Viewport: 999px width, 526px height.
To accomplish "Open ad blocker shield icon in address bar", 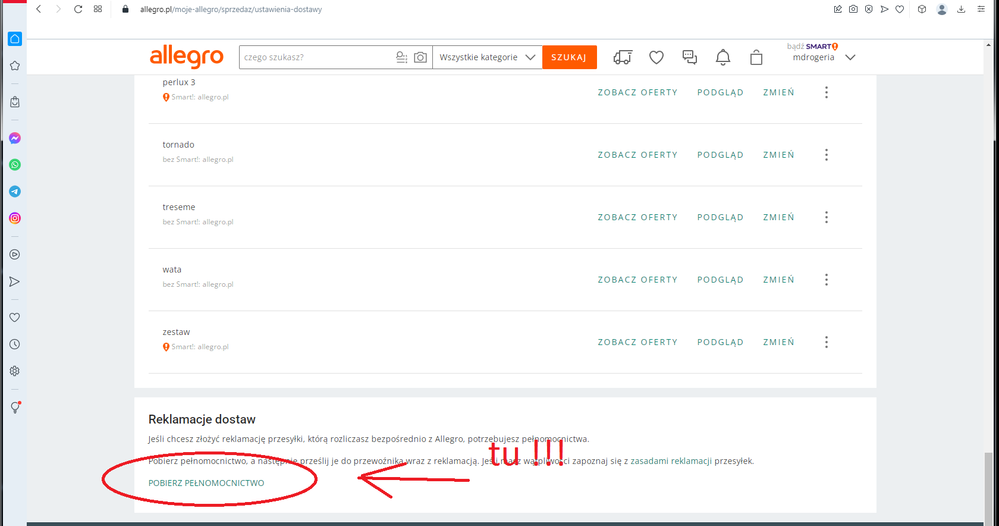I will [x=869, y=9].
